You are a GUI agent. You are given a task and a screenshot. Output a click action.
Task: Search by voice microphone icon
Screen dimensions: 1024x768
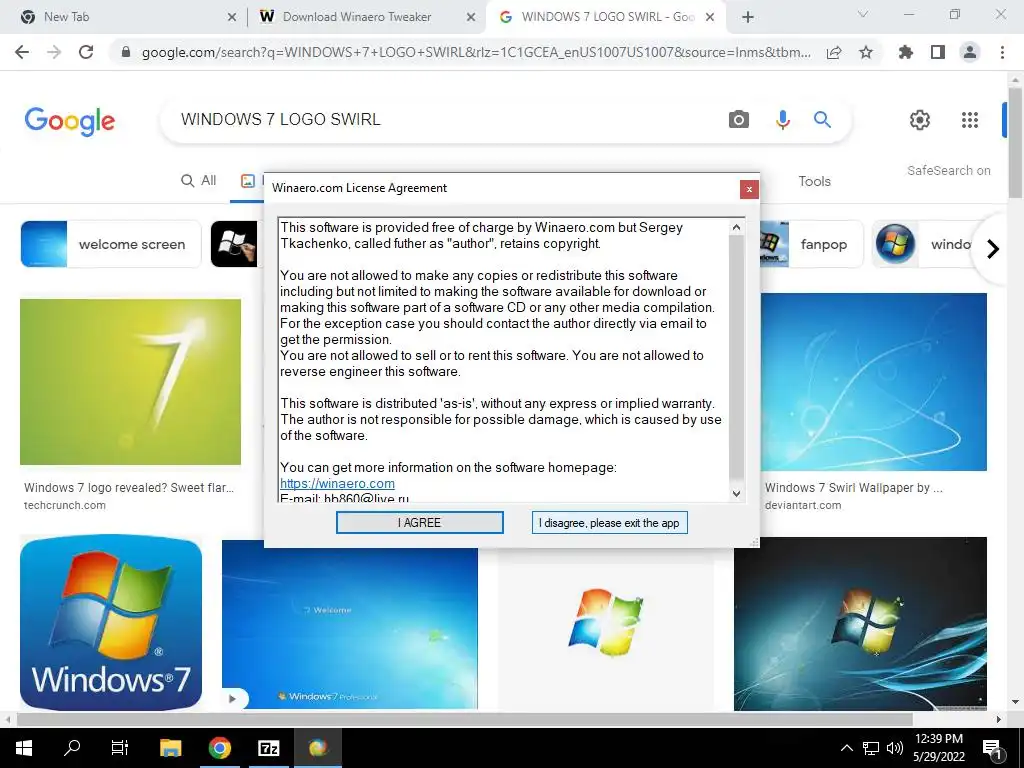(782, 120)
